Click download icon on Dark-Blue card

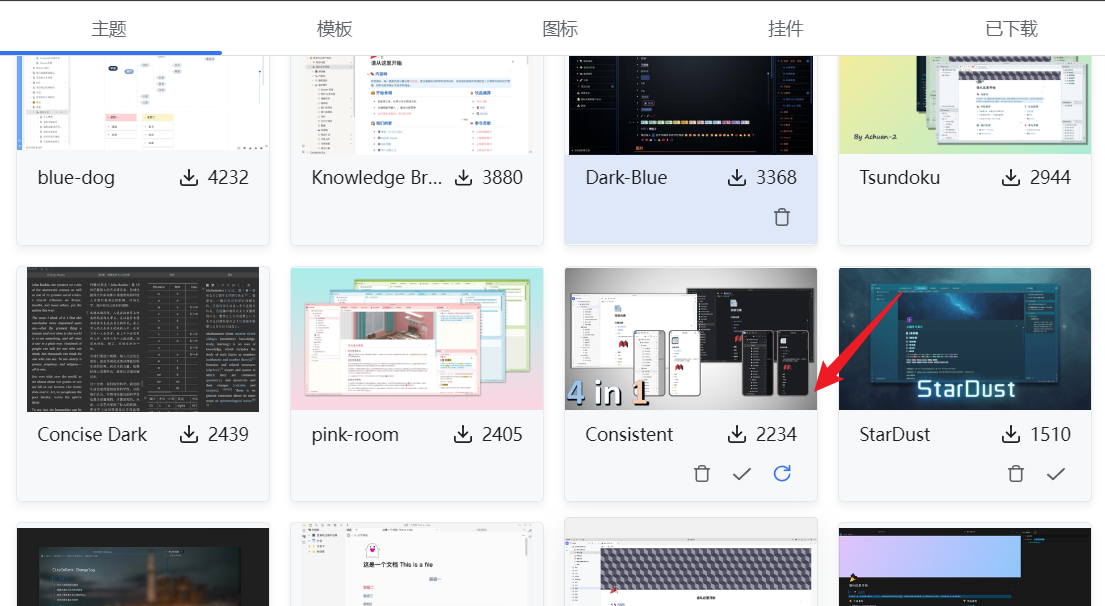pyautogui.click(x=737, y=178)
